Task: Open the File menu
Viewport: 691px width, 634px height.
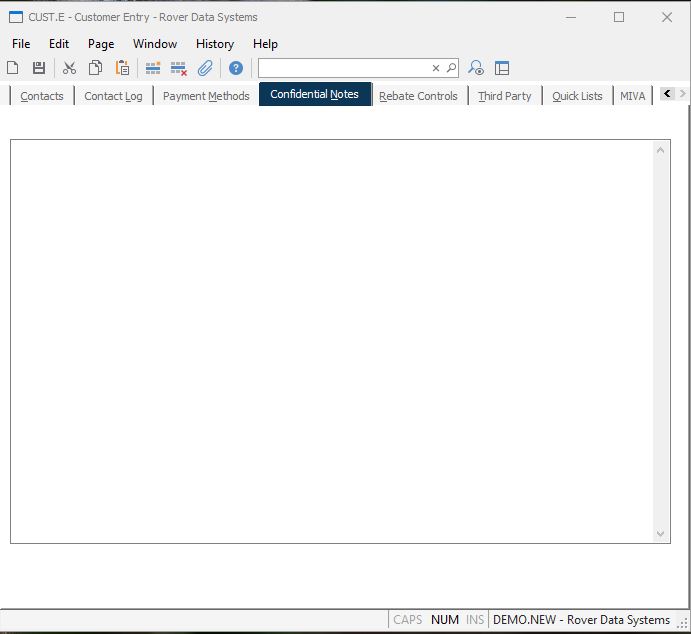Action: (21, 44)
